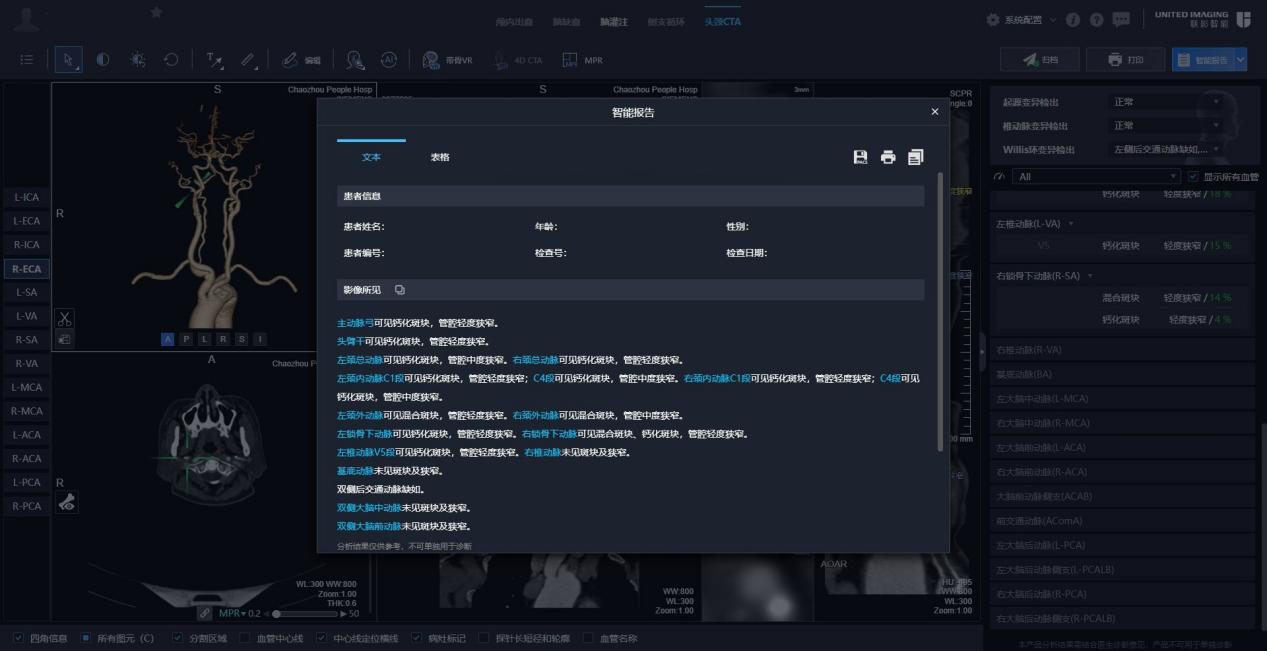Image resolution: width=1267 pixels, height=651 pixels.
Task: Print the smart report with printer icon
Action: [888, 157]
